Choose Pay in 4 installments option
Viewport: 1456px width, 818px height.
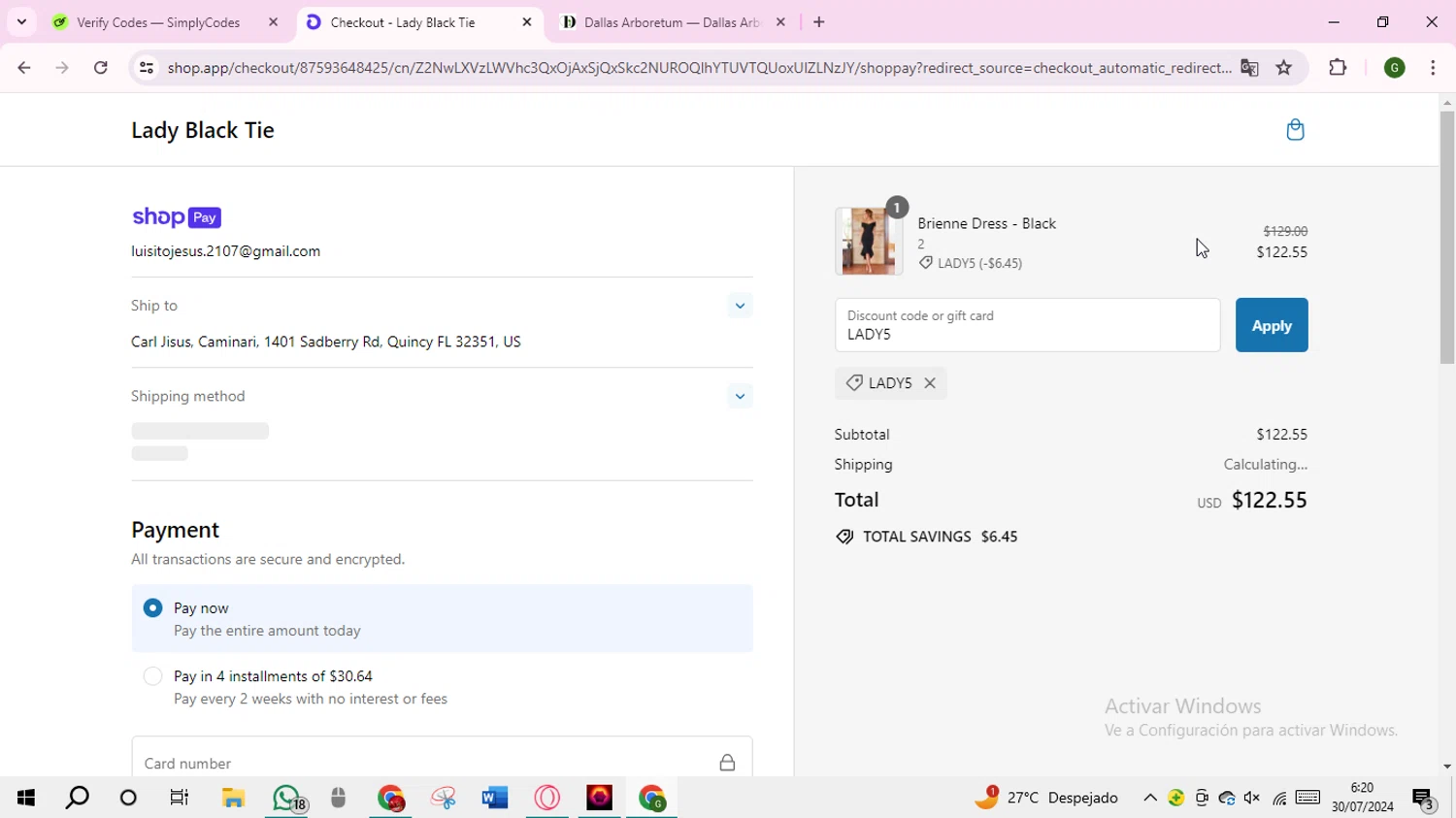pos(152,676)
